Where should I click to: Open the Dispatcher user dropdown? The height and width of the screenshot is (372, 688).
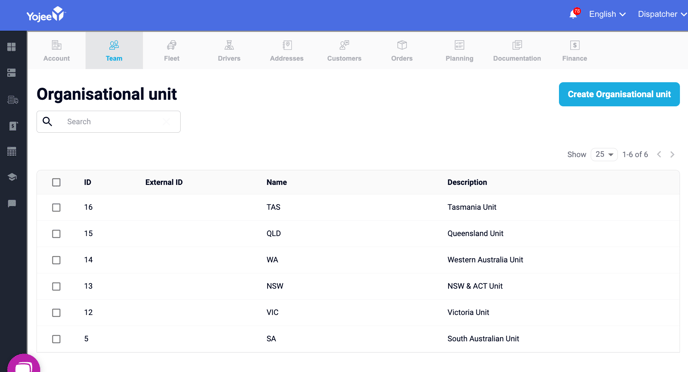(662, 14)
